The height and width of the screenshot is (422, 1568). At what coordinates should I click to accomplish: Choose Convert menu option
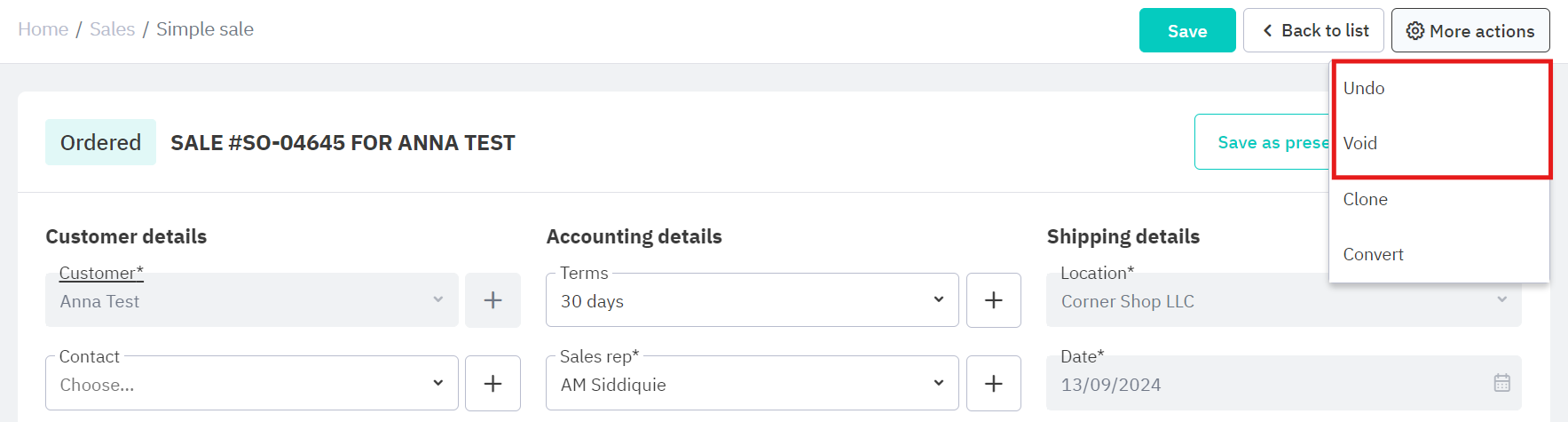pyautogui.click(x=1374, y=254)
